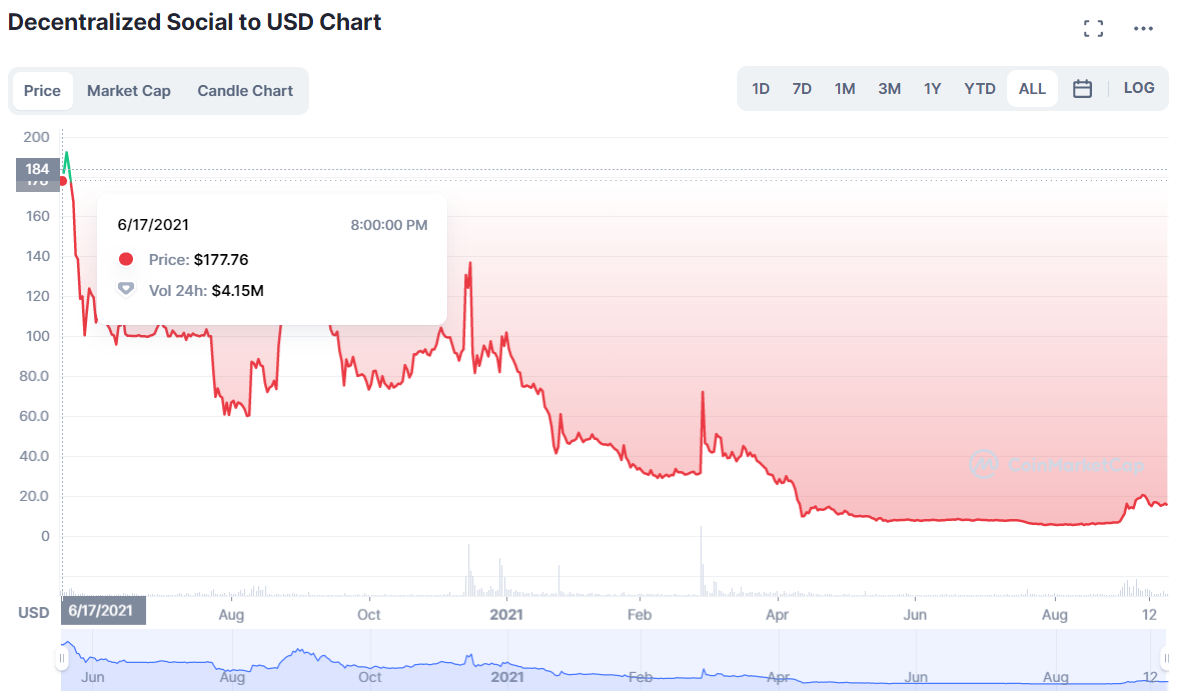This screenshot has width=1183, height=697.
Task: Click the USD currency label
Action: (x=33, y=613)
